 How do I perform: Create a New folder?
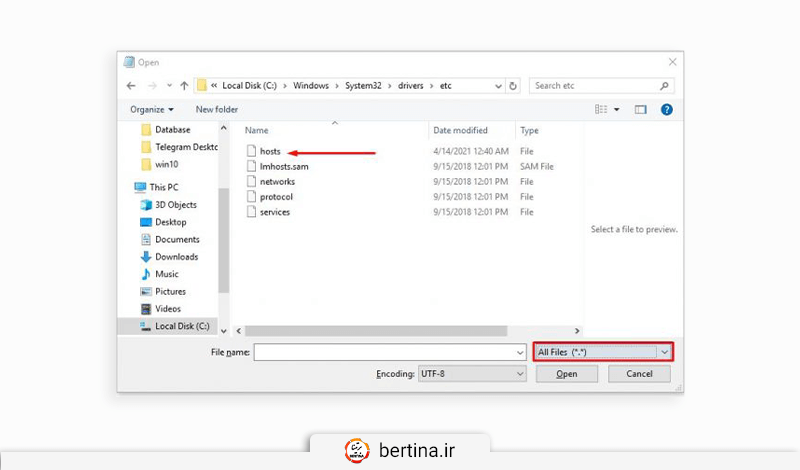pyautogui.click(x=217, y=109)
